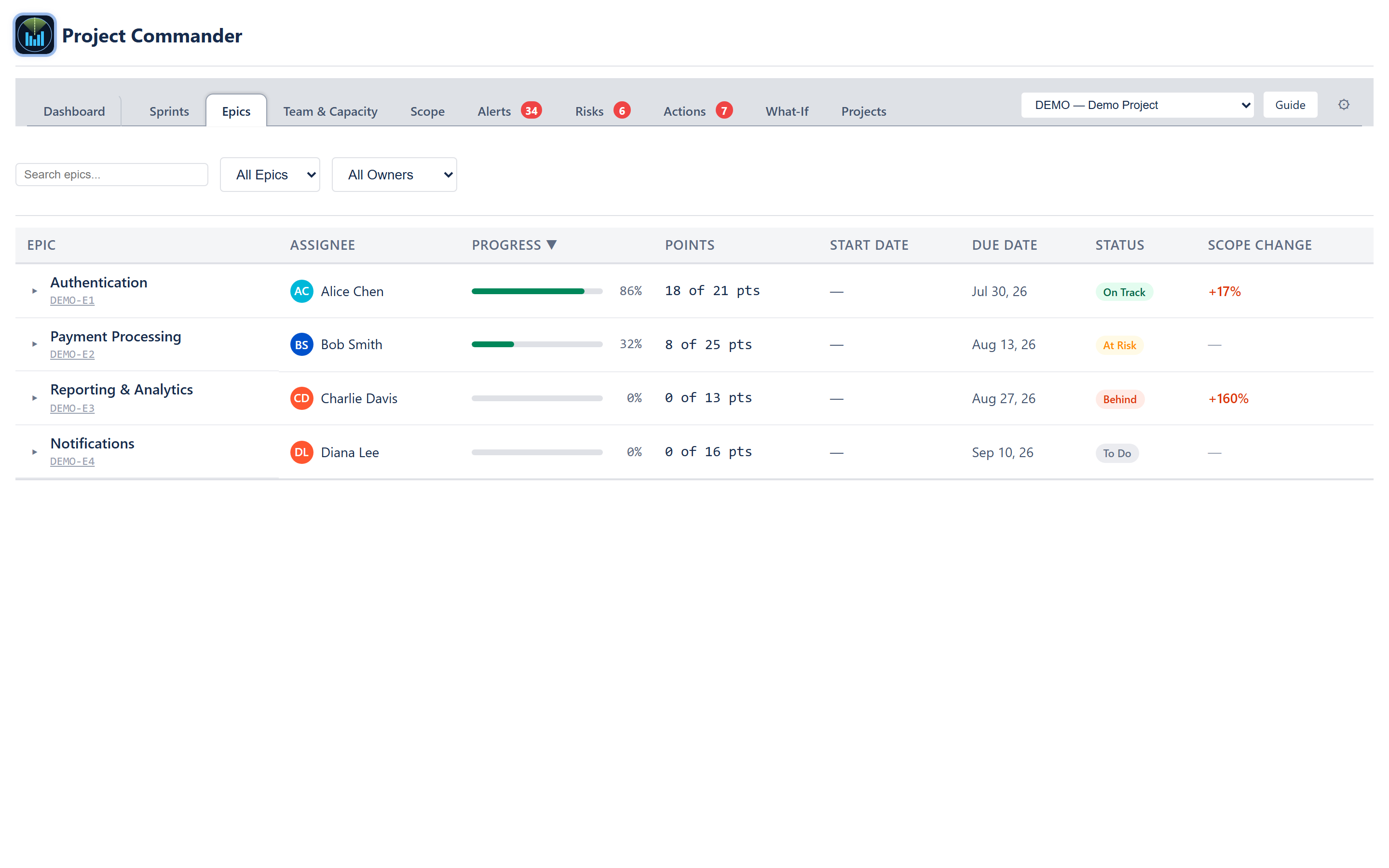The height and width of the screenshot is (868, 1389).
Task: Switch to the Dashboard tab
Action: point(74,111)
